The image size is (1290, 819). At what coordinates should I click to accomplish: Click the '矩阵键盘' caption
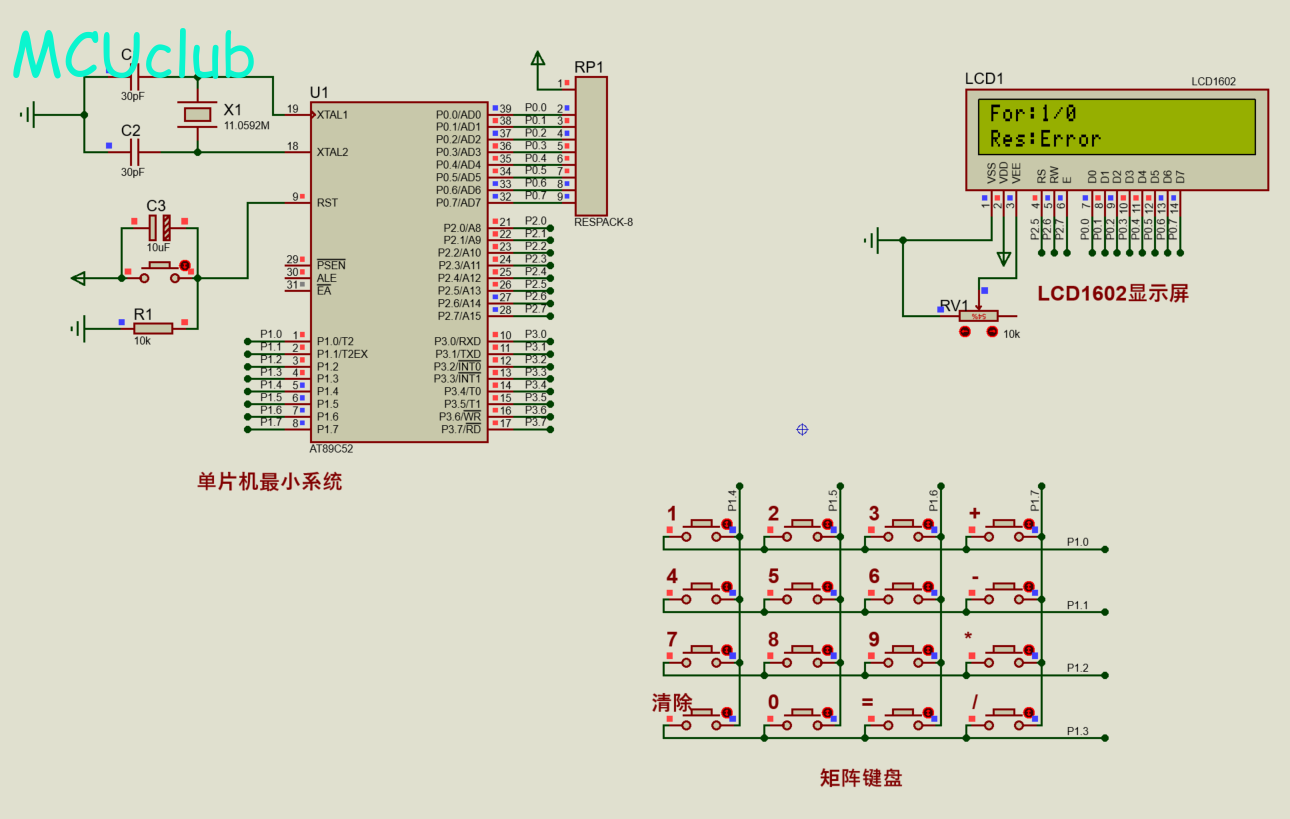point(861,777)
